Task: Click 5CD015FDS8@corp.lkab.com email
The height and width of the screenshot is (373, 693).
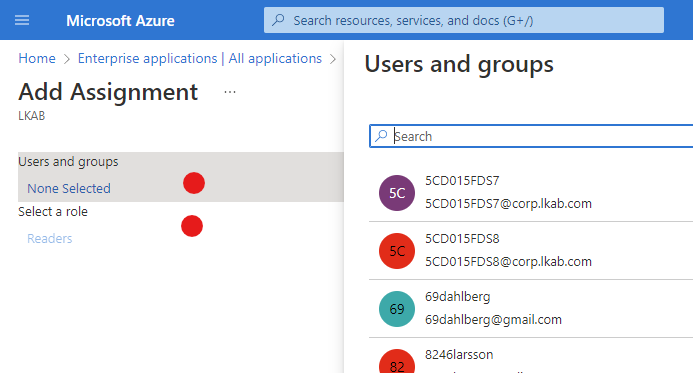Action: tap(508, 262)
